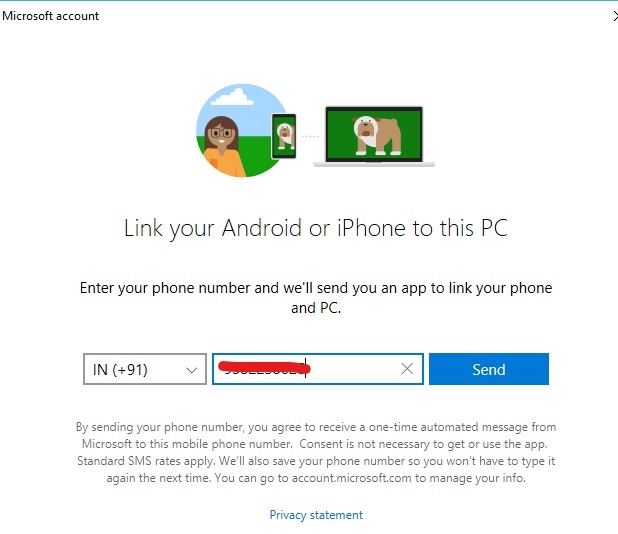
Task: Click inside the phone number input field
Action: tap(318, 369)
